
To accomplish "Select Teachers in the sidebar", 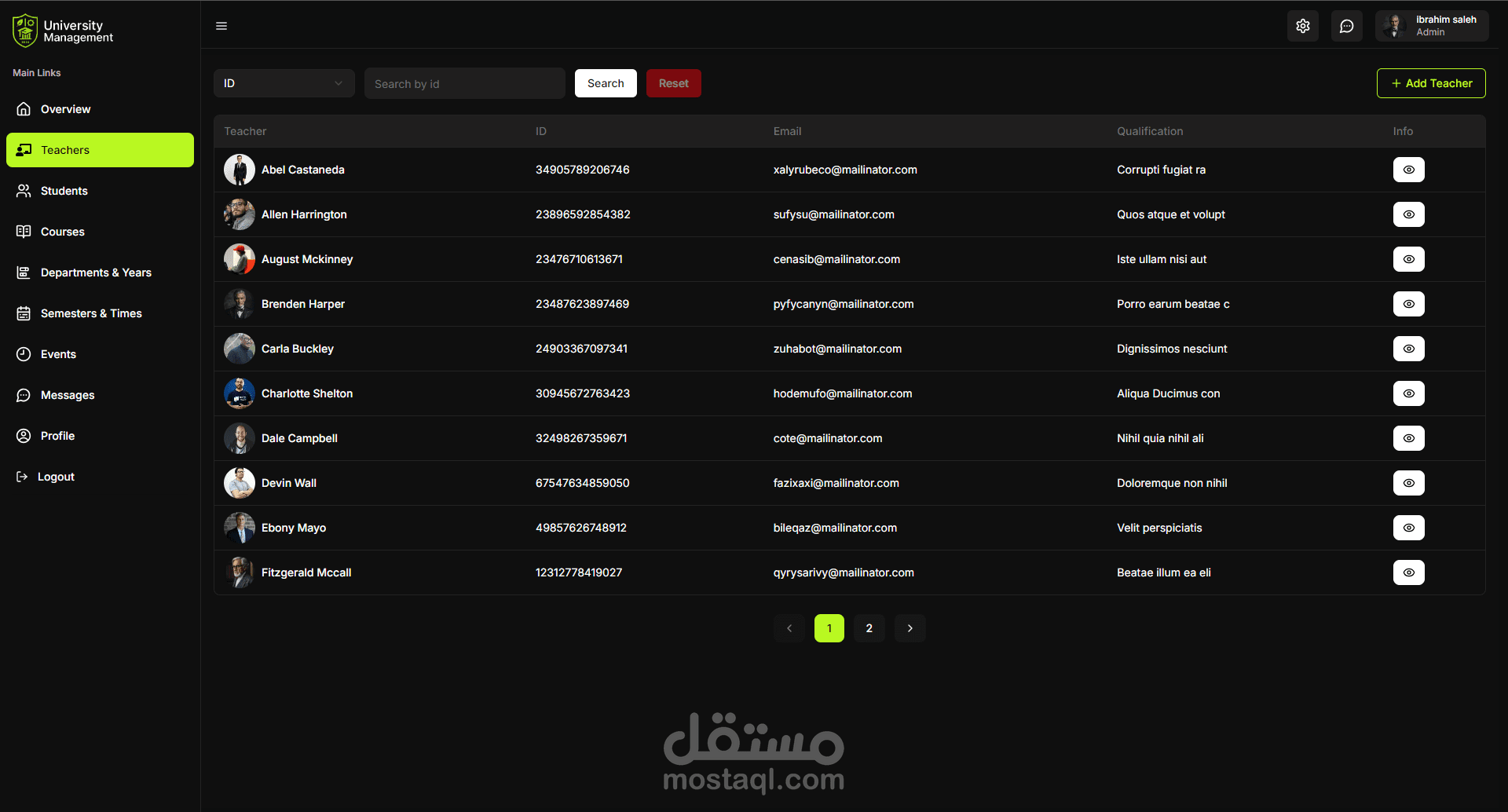I will (x=100, y=150).
